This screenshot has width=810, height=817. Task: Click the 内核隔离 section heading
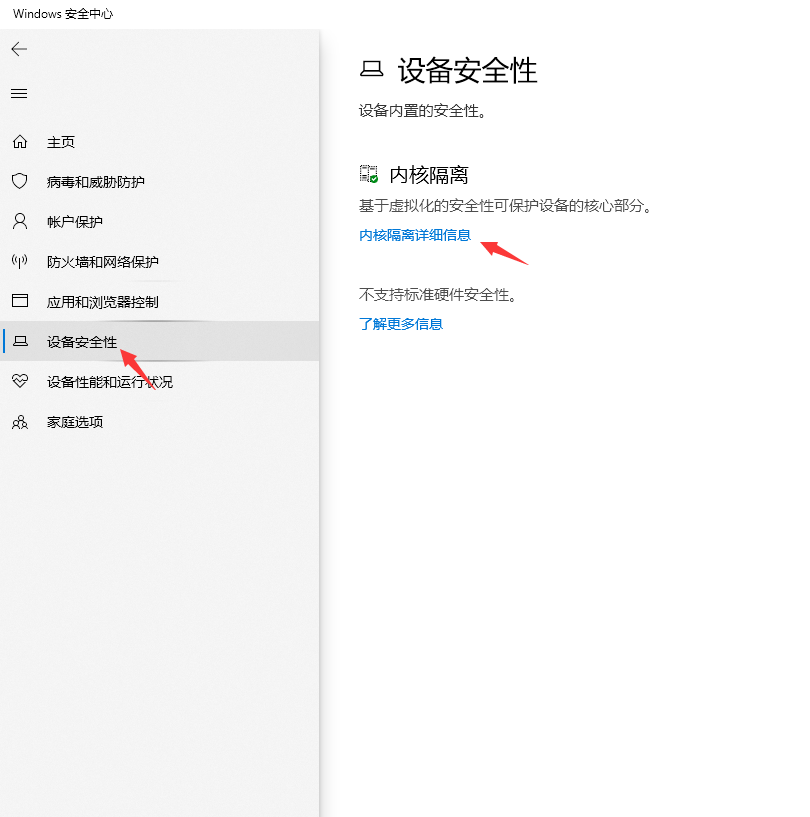(x=429, y=175)
